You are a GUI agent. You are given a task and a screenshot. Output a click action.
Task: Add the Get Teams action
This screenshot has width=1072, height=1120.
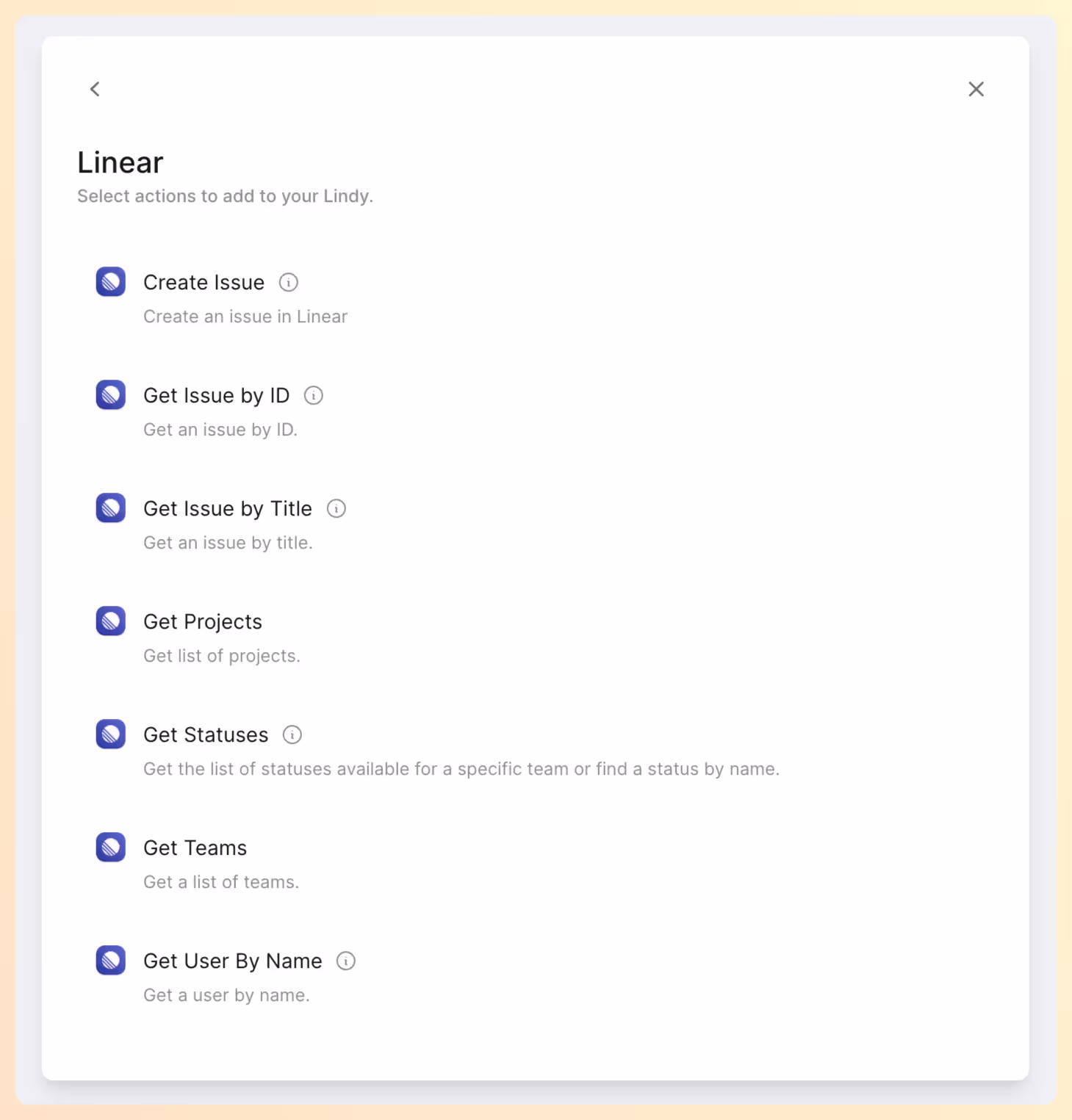click(195, 848)
